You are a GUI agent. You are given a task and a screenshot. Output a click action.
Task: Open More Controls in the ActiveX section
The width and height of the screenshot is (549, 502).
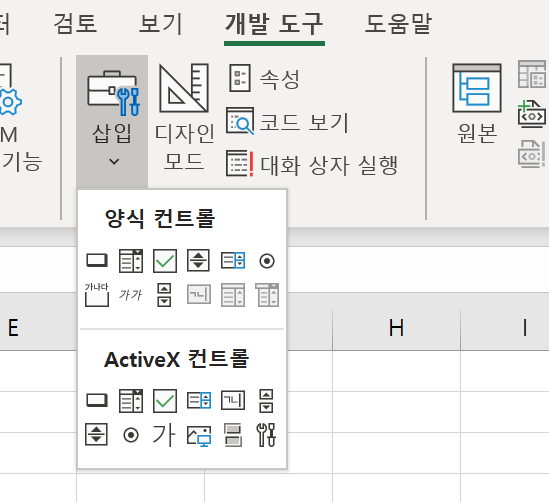(266, 435)
